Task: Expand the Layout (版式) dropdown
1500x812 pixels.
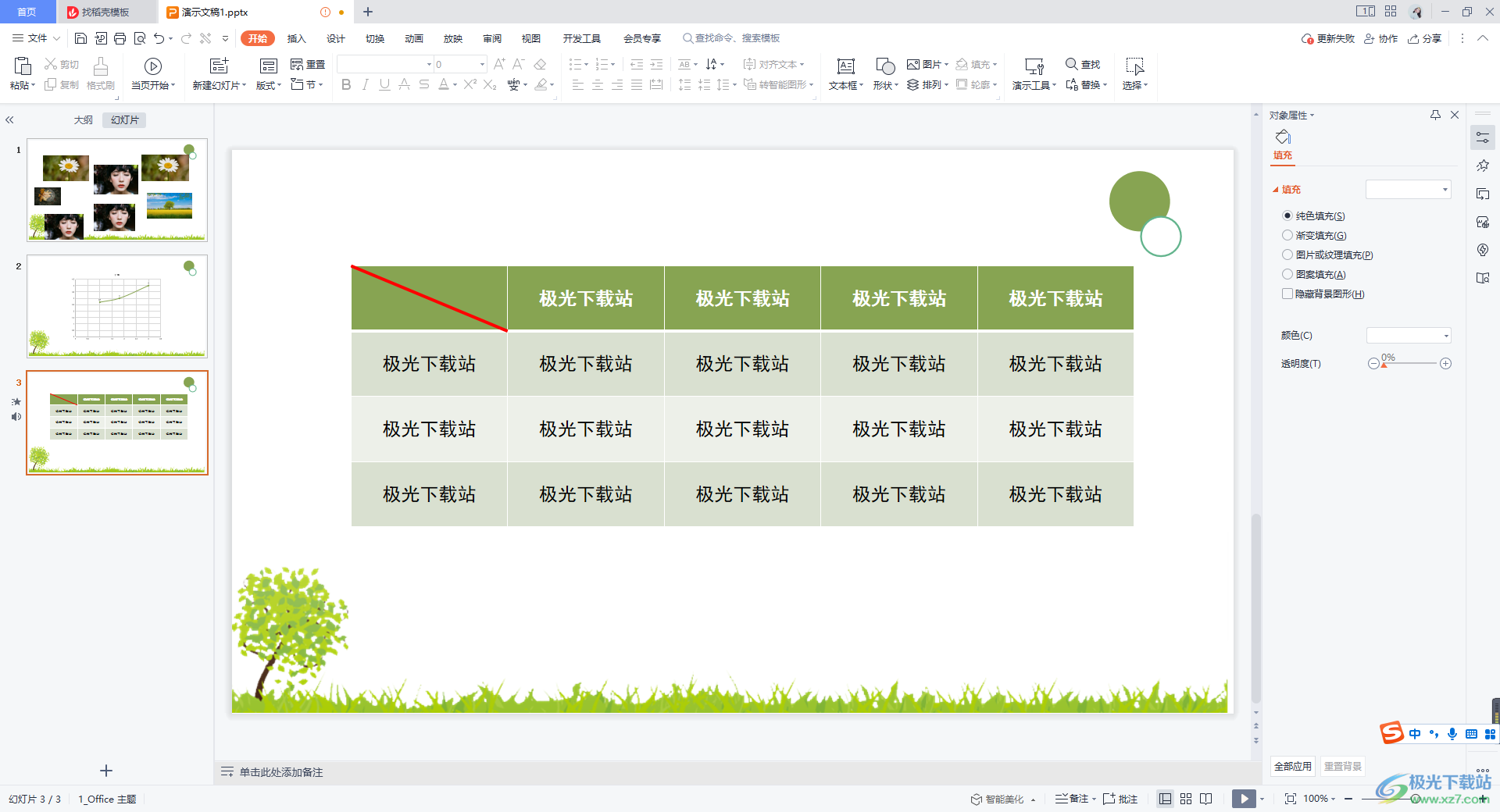Action: (269, 85)
